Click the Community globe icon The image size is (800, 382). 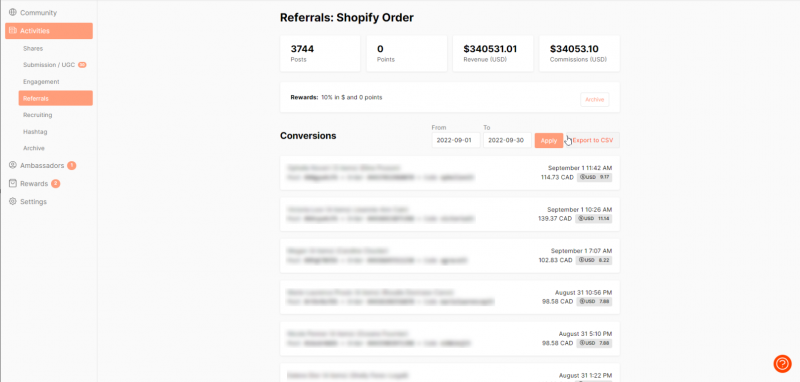tap(13, 13)
